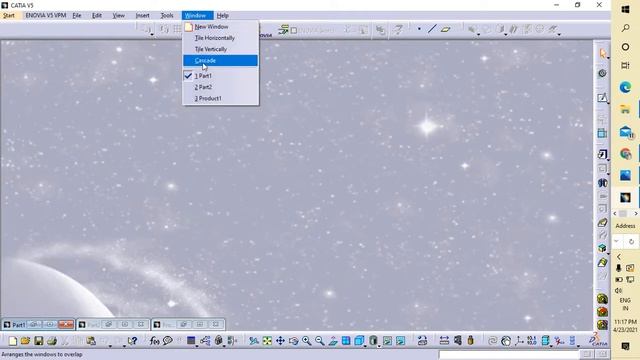
Task: Open the File menu
Action: click(77, 16)
